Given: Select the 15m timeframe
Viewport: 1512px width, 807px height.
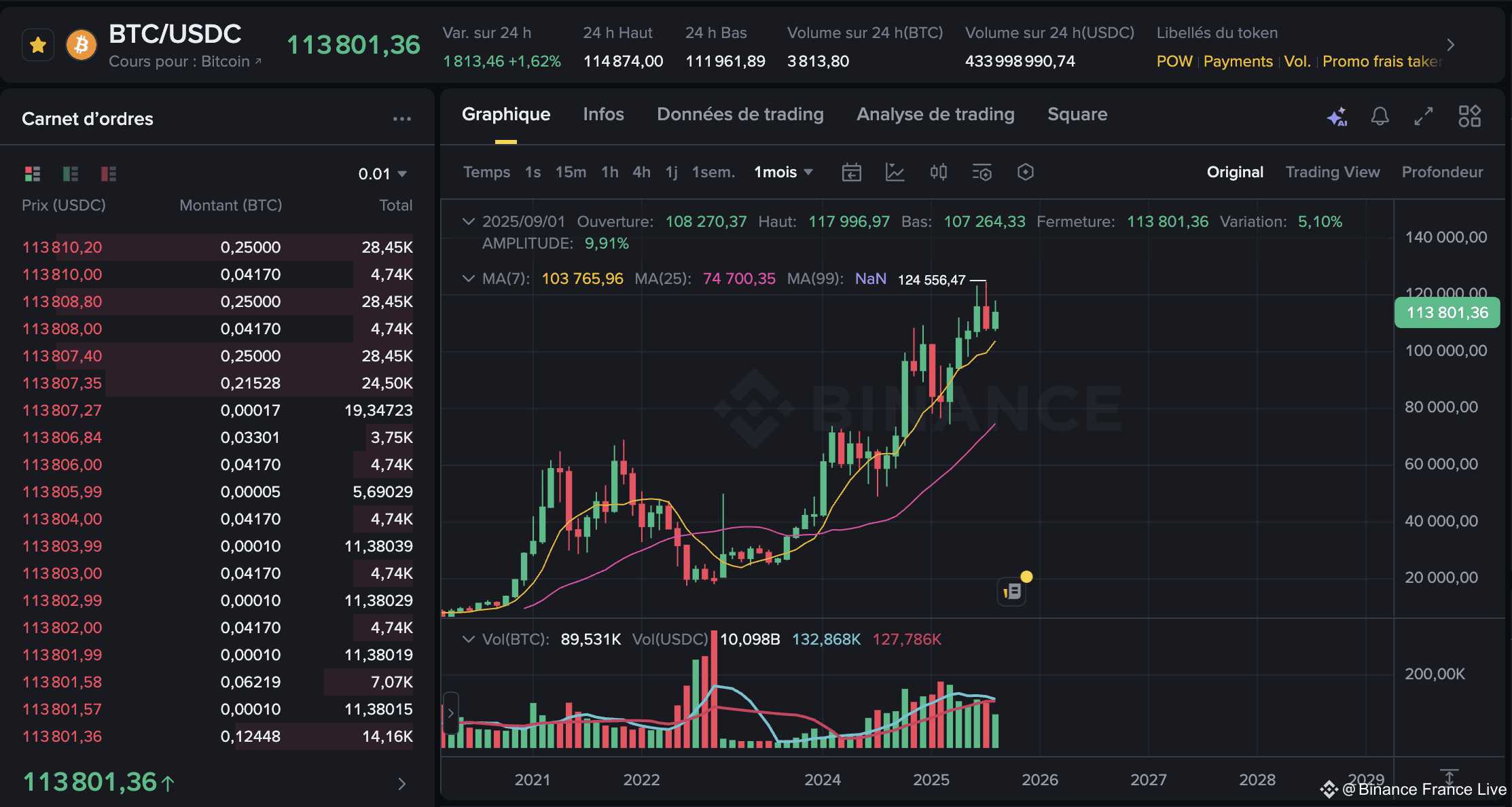Looking at the screenshot, I should [570, 172].
